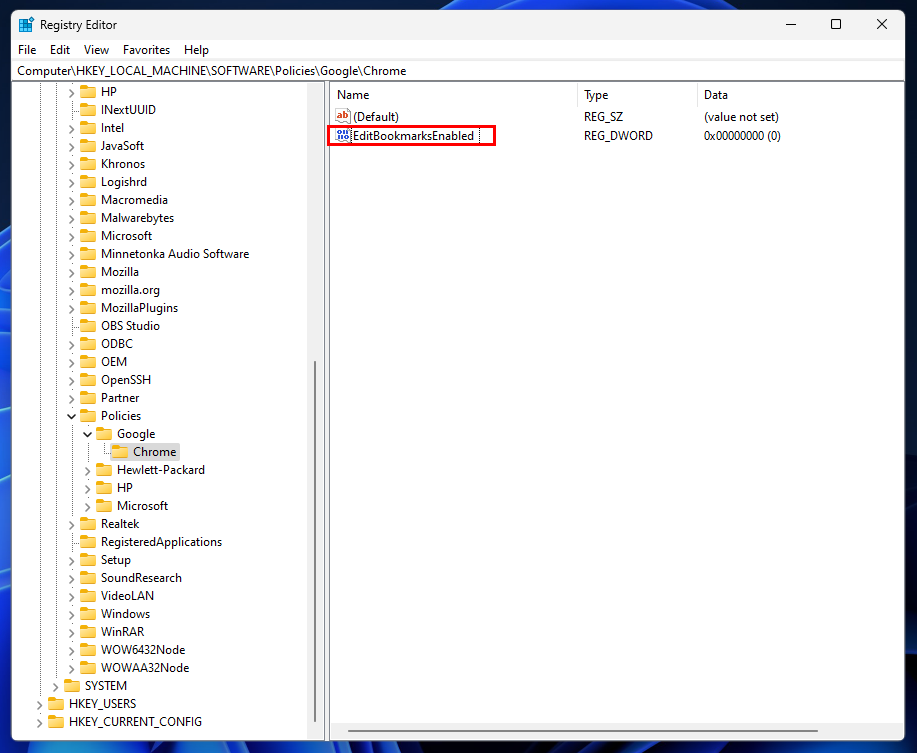The width and height of the screenshot is (917, 753).
Task: Click the INextUUID folder icon
Action: point(88,109)
